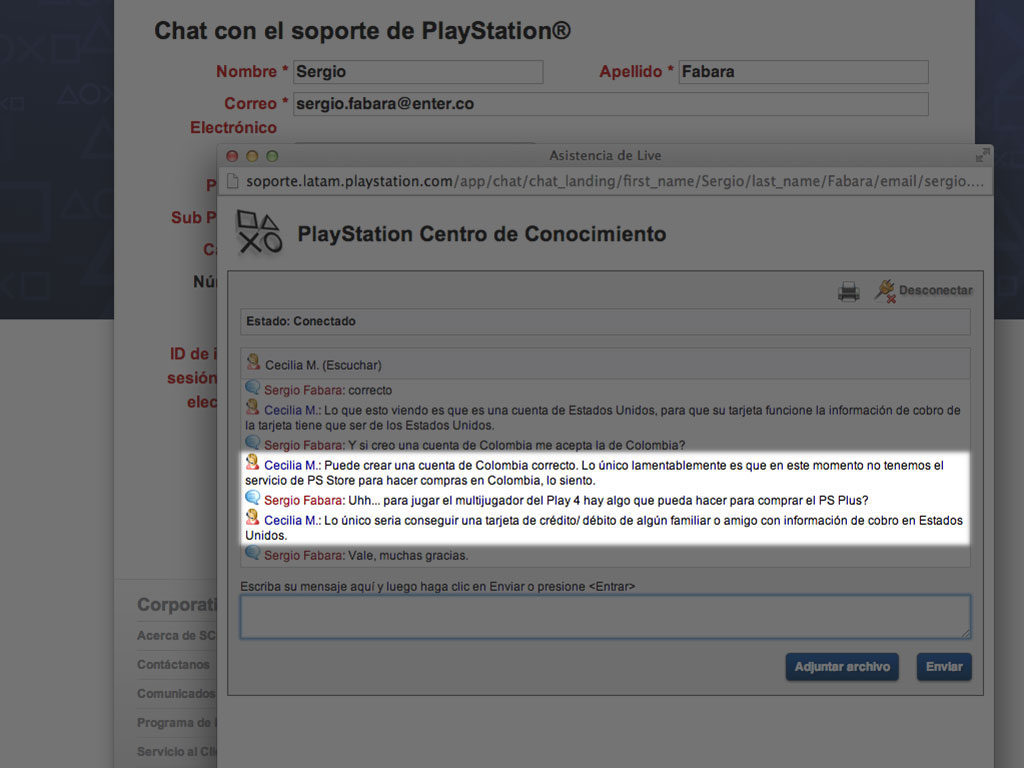Click the Adjuntar archivo button
Viewport: 1024px width, 768px height.
(842, 667)
